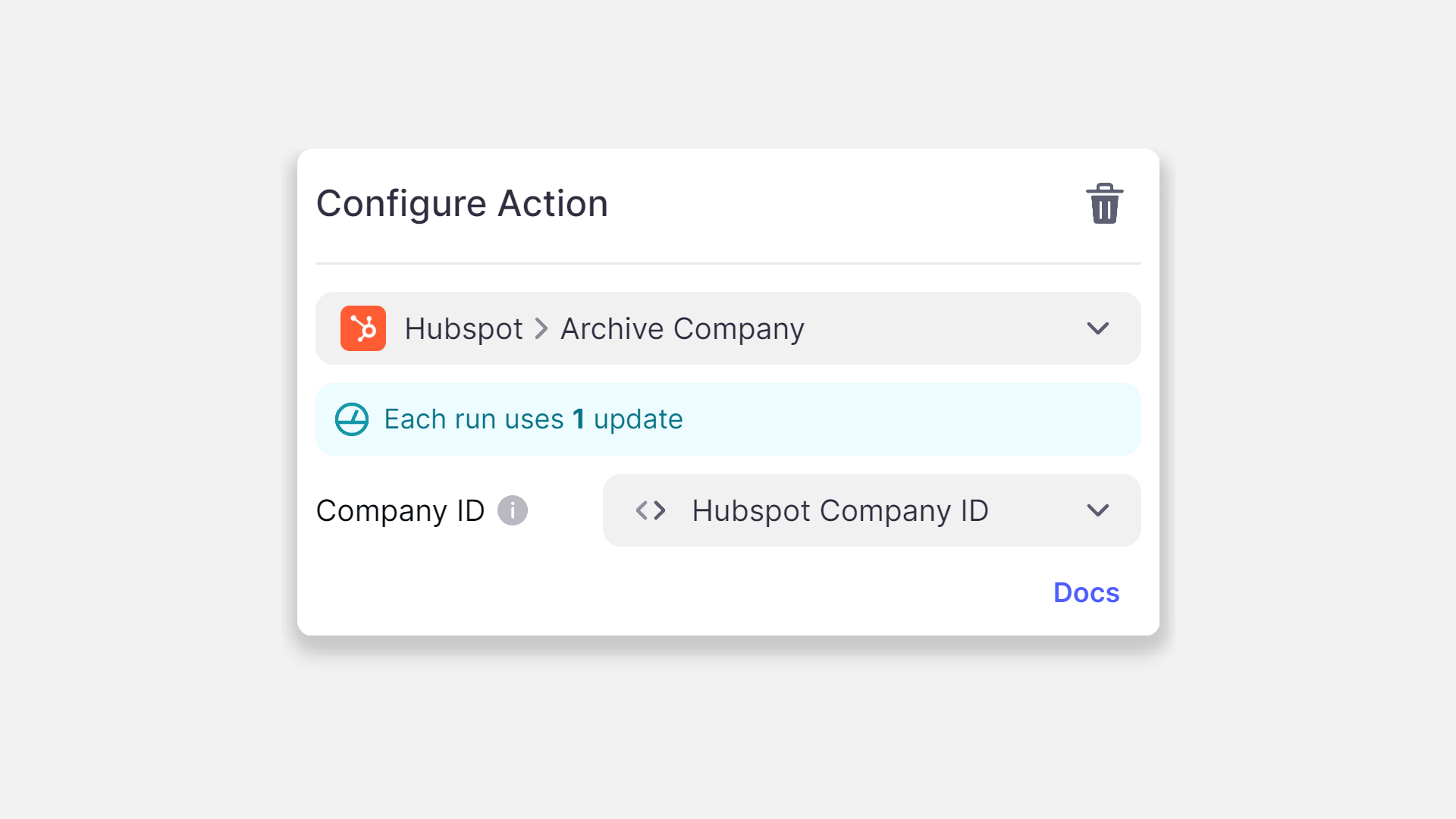Click the bold '1' in usage notice
The image size is (1456, 819).
pyautogui.click(x=579, y=419)
